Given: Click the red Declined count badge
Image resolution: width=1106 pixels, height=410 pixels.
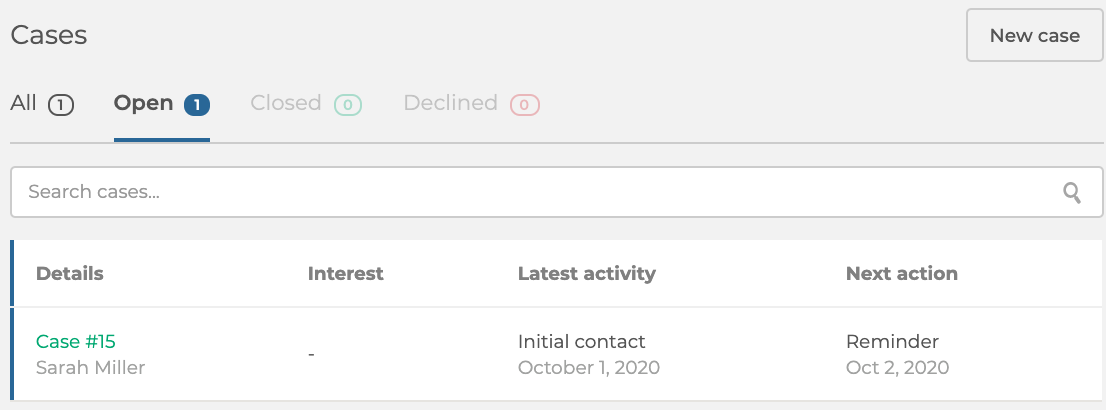Looking at the screenshot, I should (x=525, y=105).
